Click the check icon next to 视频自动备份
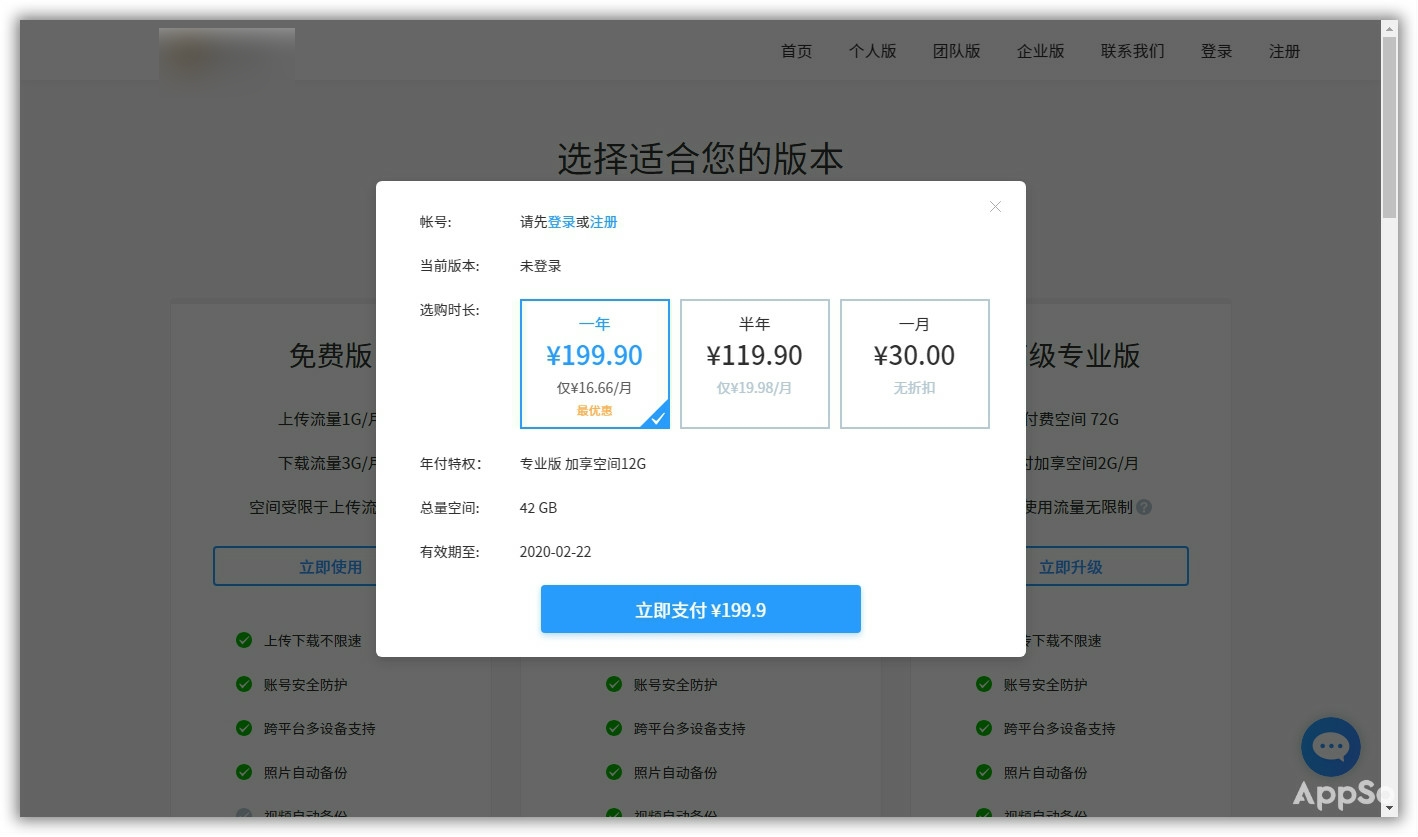1418x837 pixels. (x=243, y=815)
